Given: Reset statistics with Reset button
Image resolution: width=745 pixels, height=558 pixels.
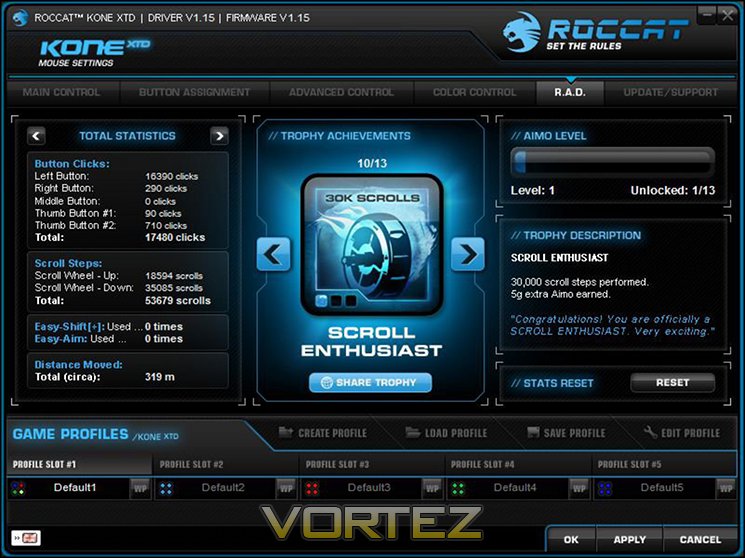Looking at the screenshot, I should point(672,383).
